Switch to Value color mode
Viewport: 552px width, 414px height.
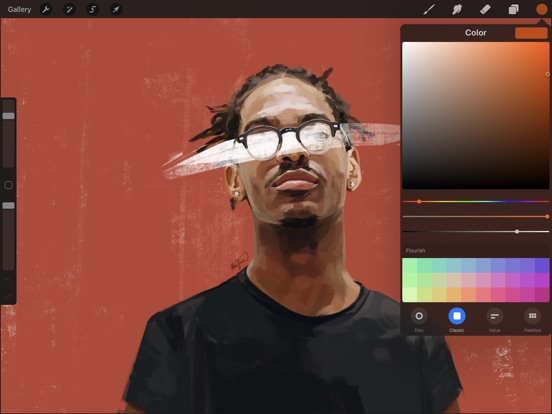(x=495, y=320)
